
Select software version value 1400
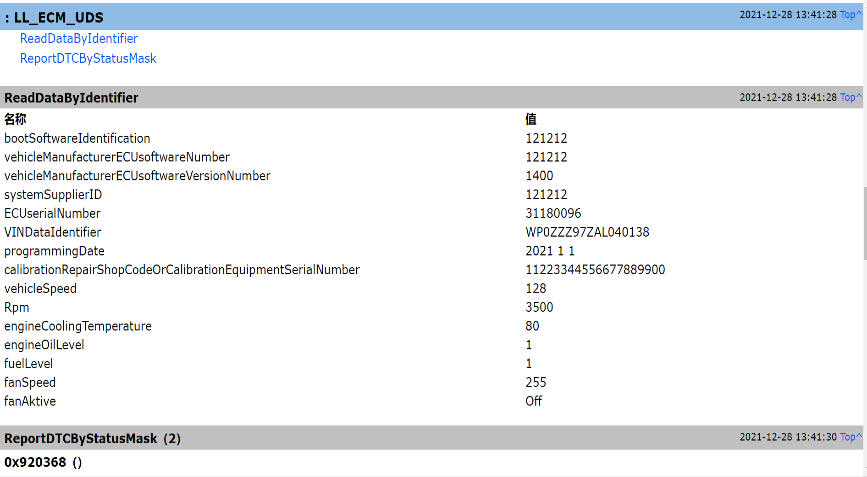539,176
